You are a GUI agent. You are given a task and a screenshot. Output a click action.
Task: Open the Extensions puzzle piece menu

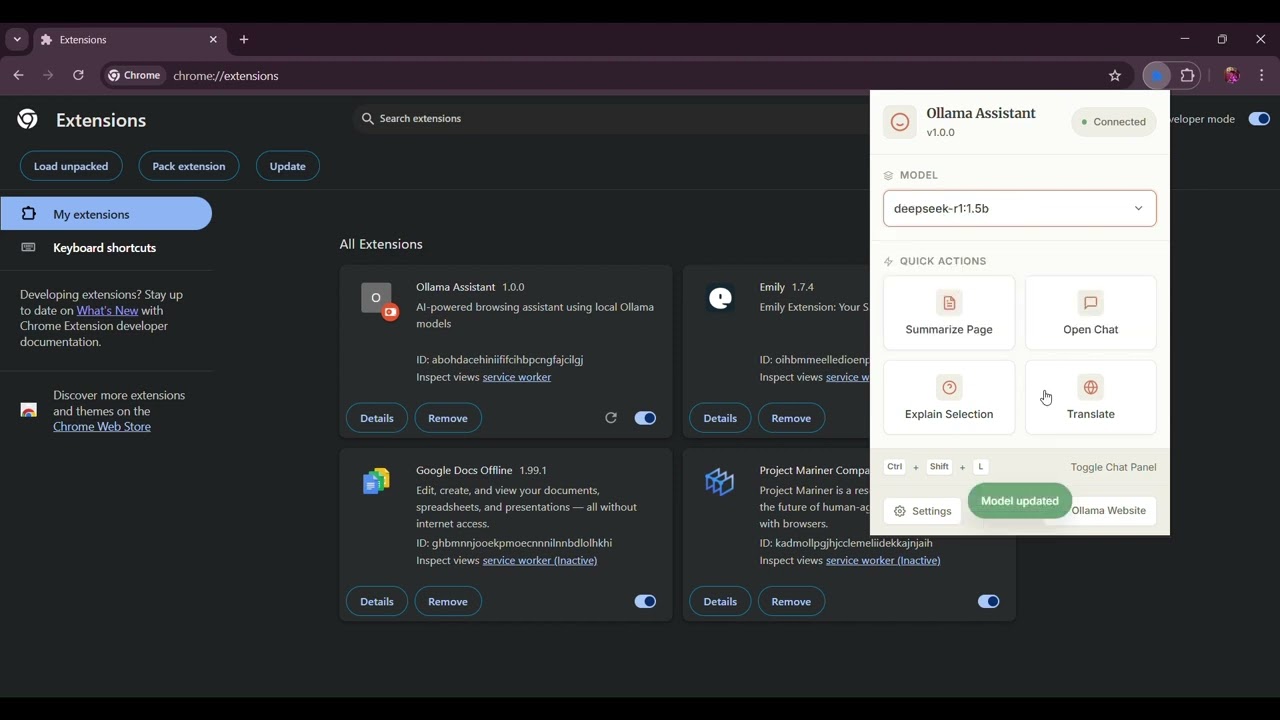1188,76
